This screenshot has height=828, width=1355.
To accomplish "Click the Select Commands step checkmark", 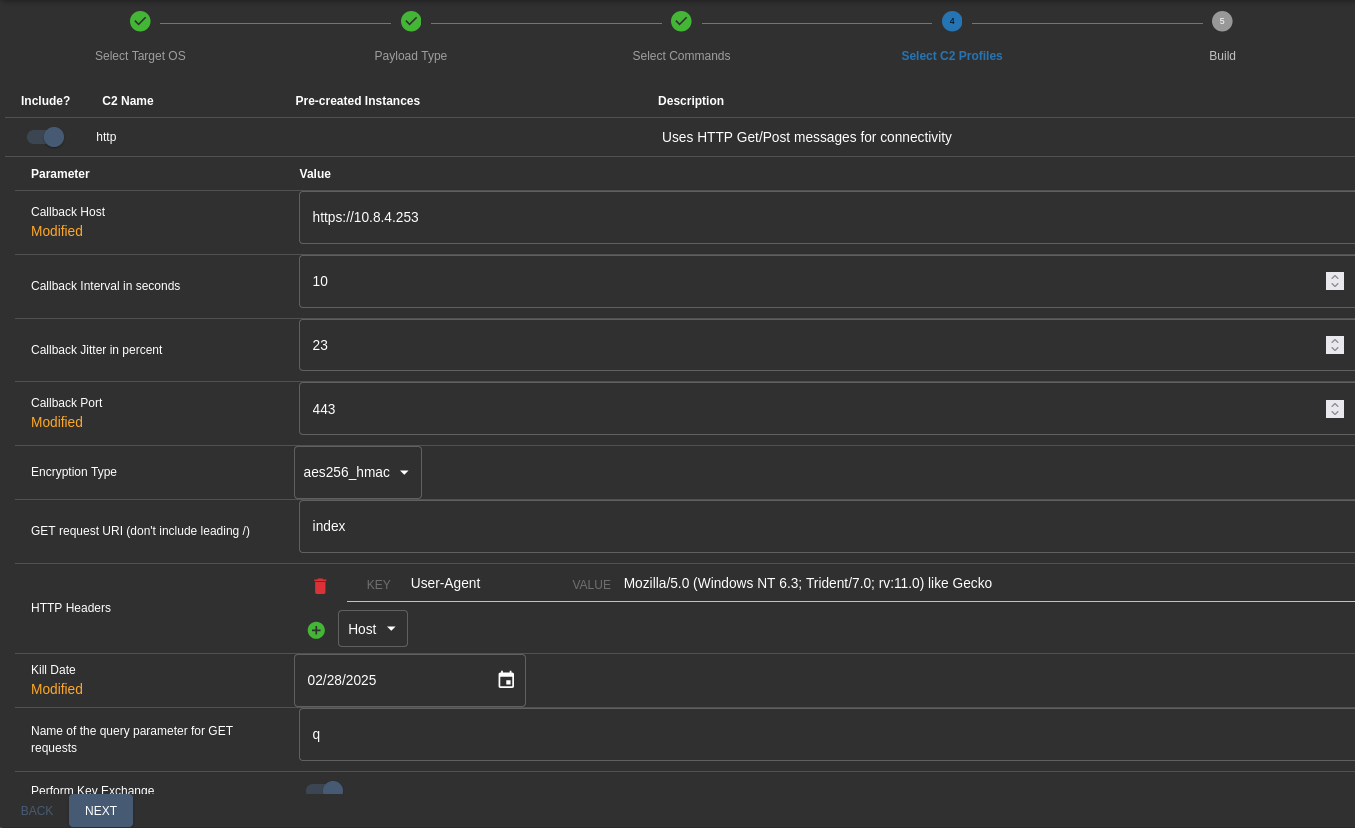I will tap(681, 21).
